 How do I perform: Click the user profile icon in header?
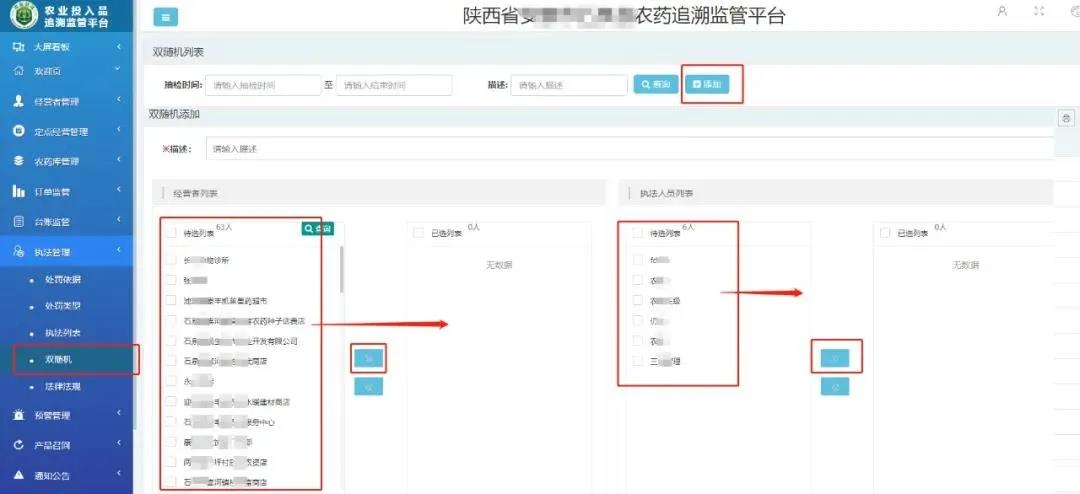point(1003,11)
